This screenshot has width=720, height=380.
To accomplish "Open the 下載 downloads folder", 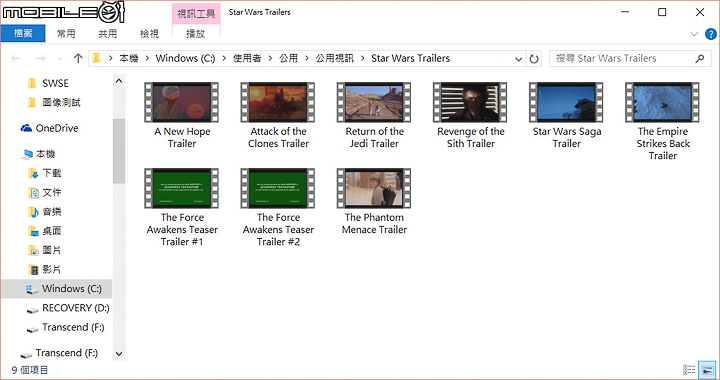I will coord(45,173).
